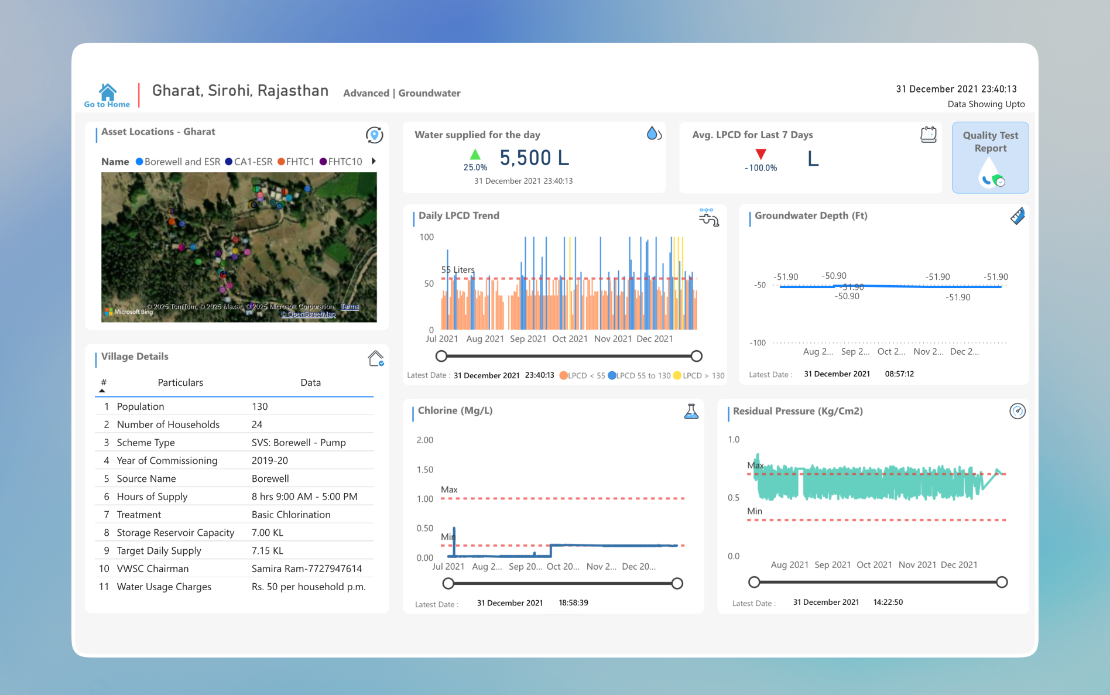Click the tank icon on Village Details panel
This screenshot has height=695, width=1110.
pyautogui.click(x=376, y=358)
